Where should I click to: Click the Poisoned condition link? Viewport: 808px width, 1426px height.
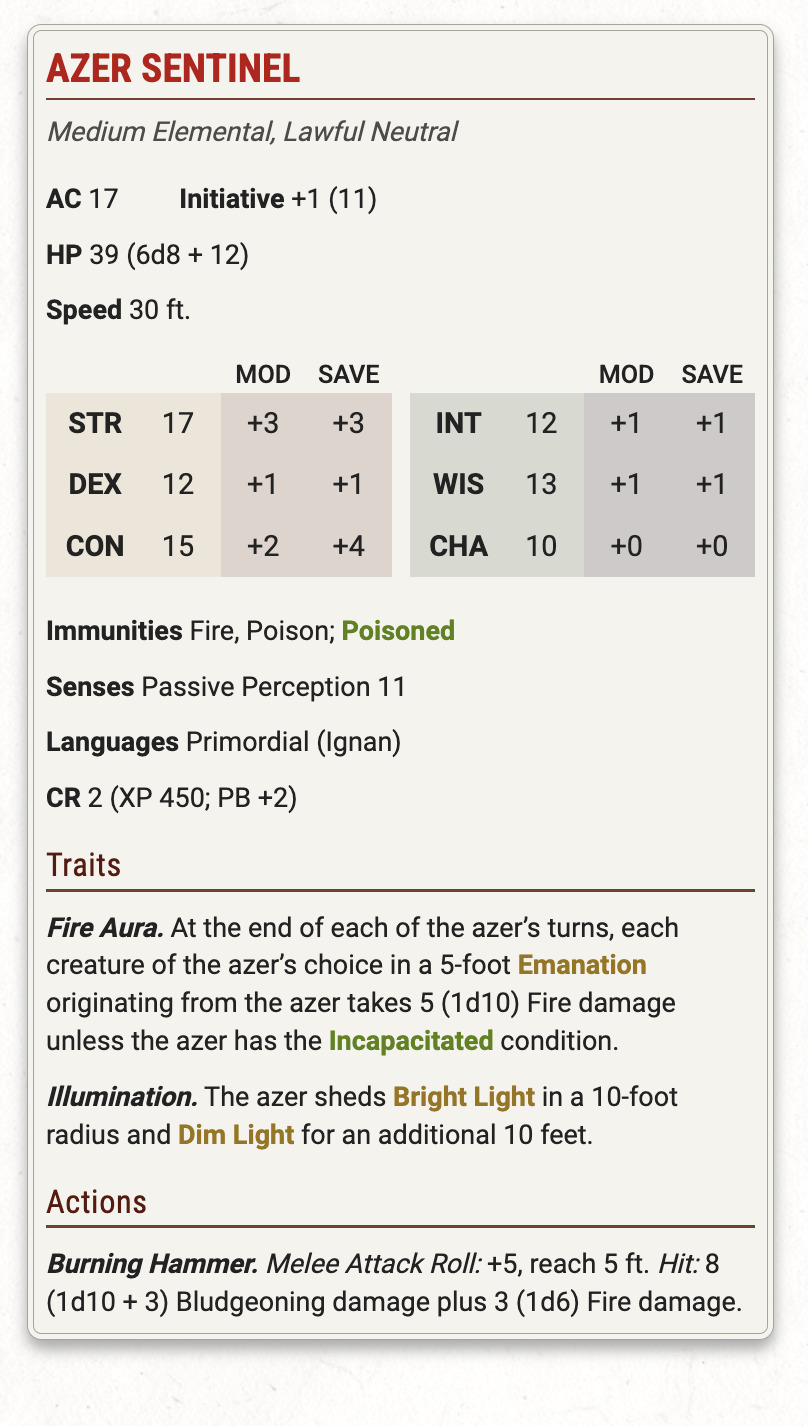pyautogui.click(x=398, y=630)
